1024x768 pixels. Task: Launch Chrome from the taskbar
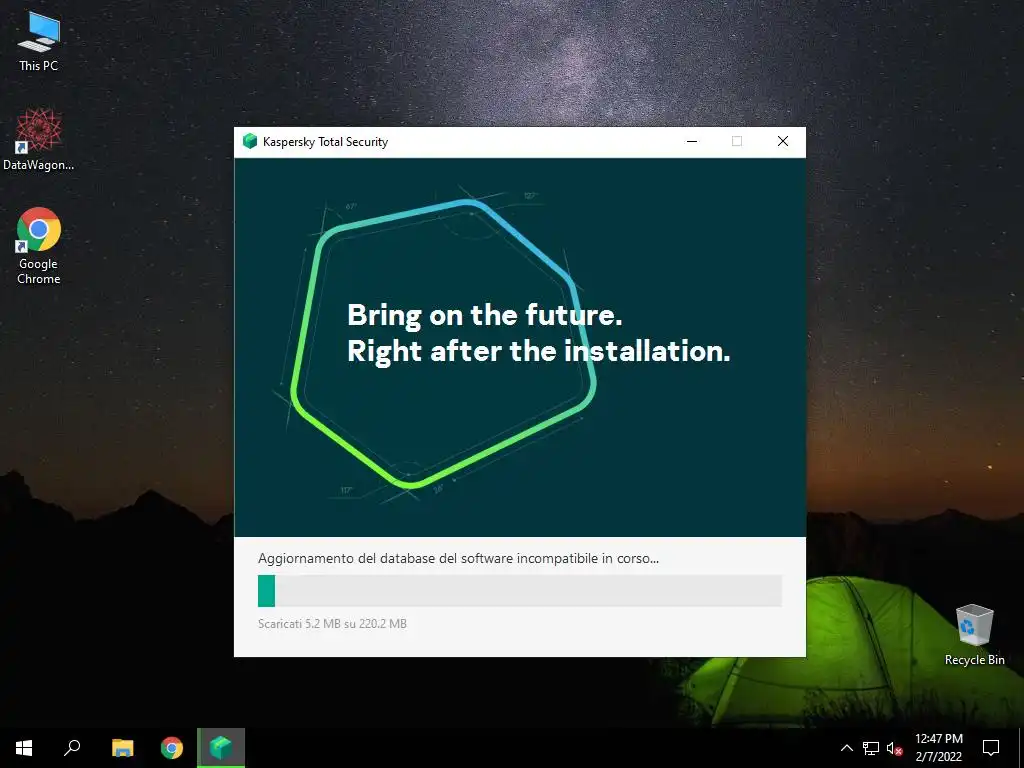[172, 748]
